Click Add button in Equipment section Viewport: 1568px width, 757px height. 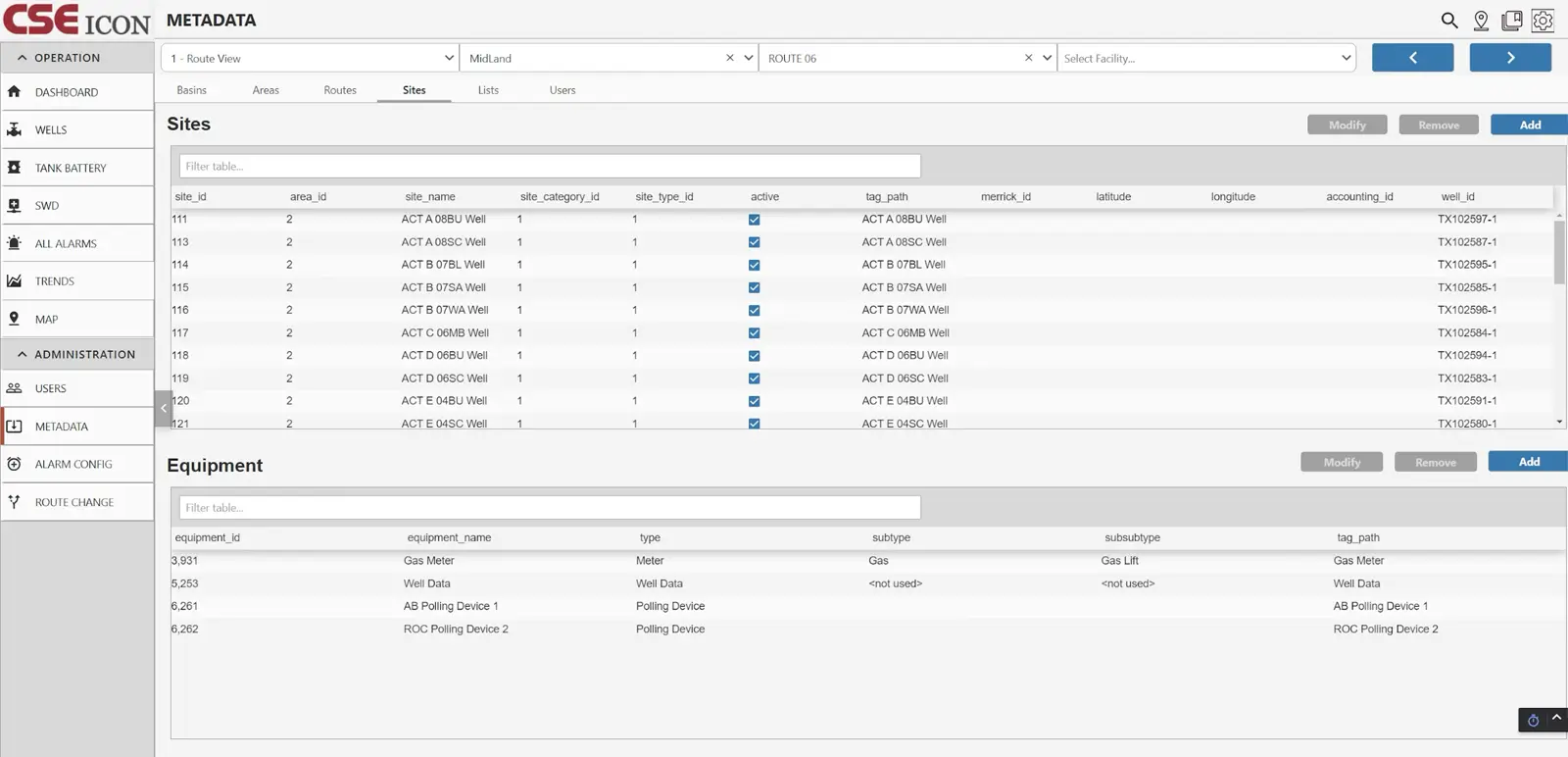pyautogui.click(x=1528, y=462)
